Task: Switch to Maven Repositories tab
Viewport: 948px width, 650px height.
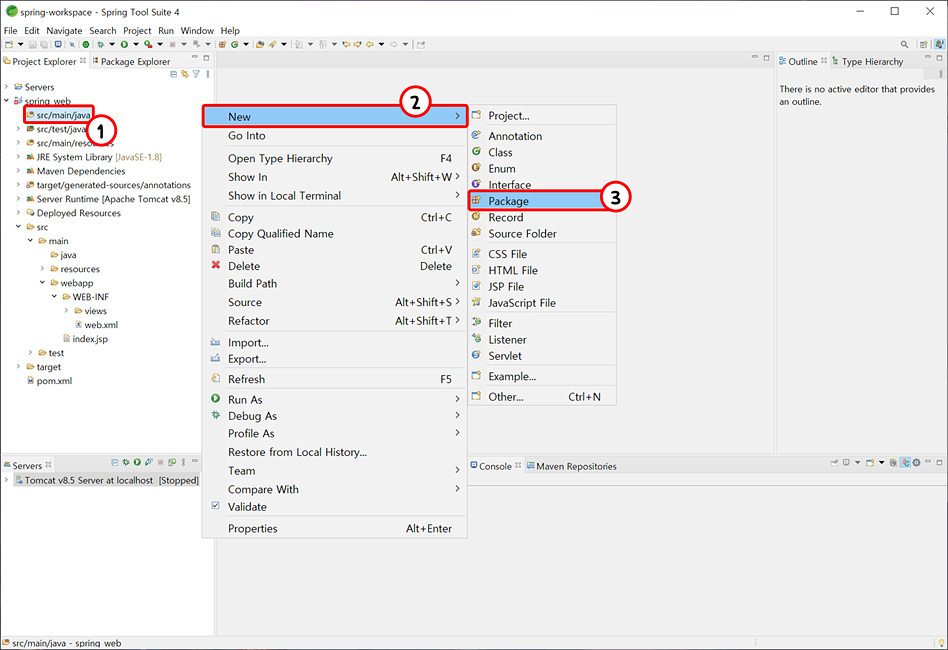Action: coord(571,466)
